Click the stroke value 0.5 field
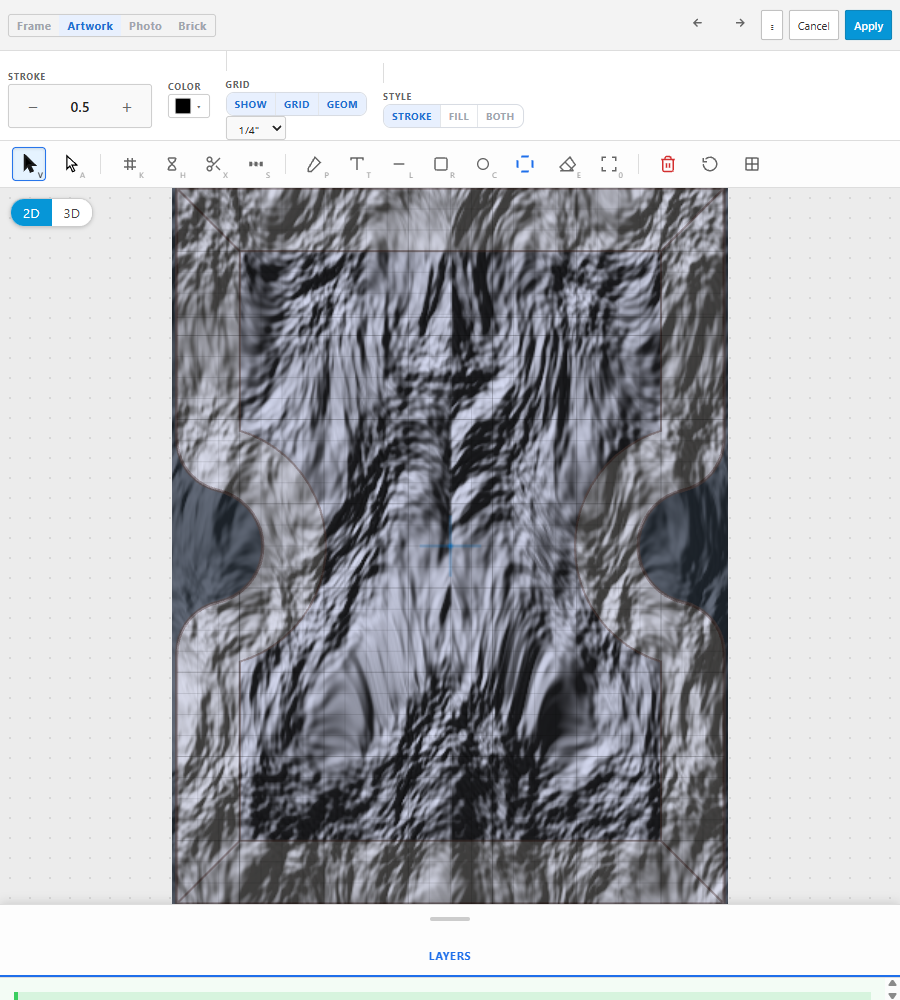Screen dimensions: 900x1000 coord(80,107)
